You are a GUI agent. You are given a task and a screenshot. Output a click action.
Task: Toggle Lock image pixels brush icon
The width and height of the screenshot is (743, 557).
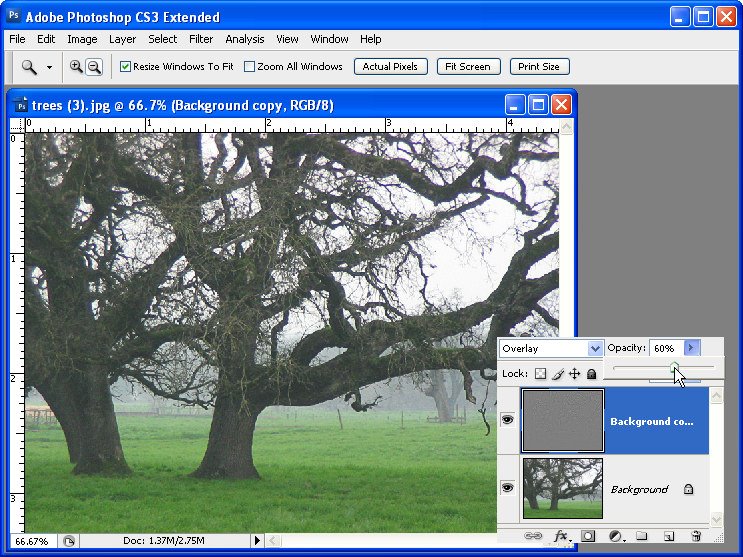pyautogui.click(x=558, y=374)
